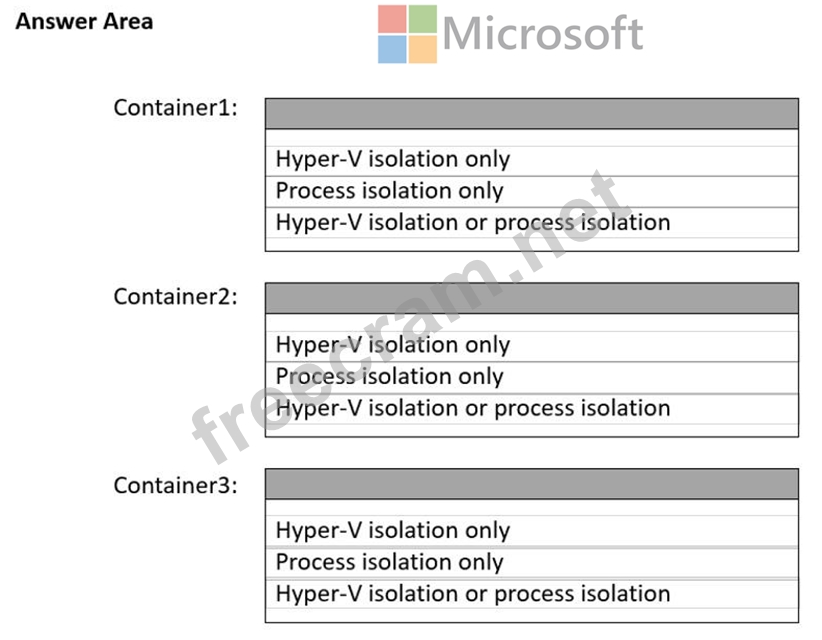The width and height of the screenshot is (822, 640).
Task: Click the green square of the Microsoft logo
Action: [423, 20]
